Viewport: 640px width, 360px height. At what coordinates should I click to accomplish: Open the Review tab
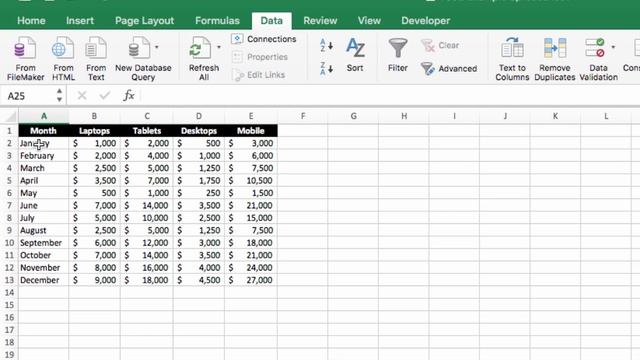pyautogui.click(x=320, y=20)
